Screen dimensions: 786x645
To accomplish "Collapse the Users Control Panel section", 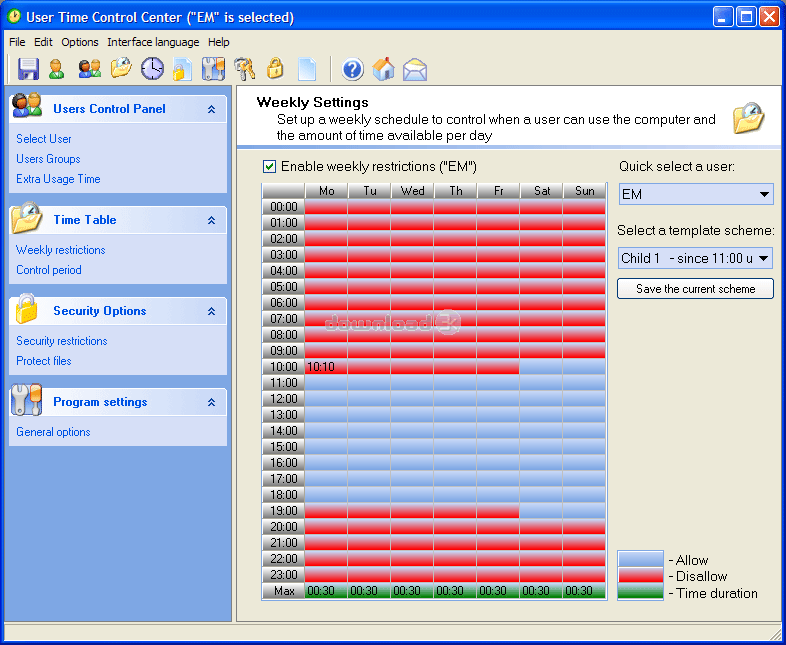I will [x=212, y=109].
